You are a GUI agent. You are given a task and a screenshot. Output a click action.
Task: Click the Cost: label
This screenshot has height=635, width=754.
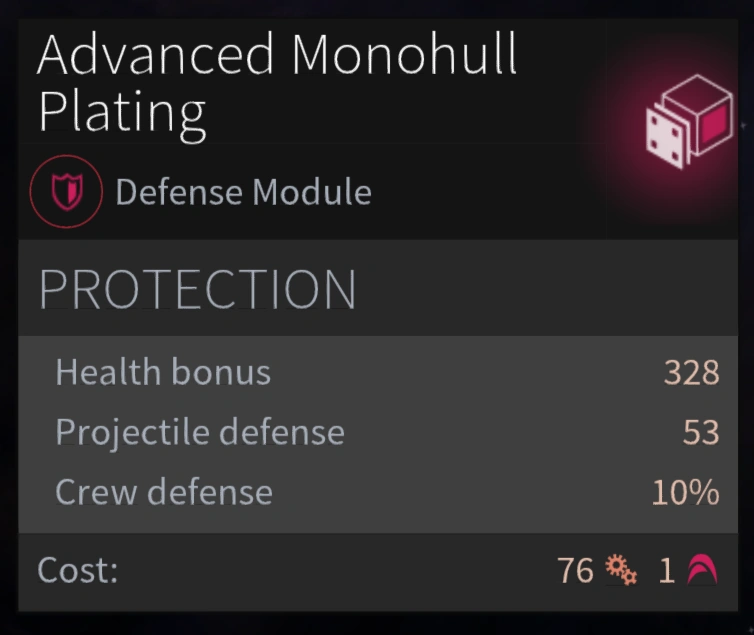pyautogui.click(x=78, y=571)
